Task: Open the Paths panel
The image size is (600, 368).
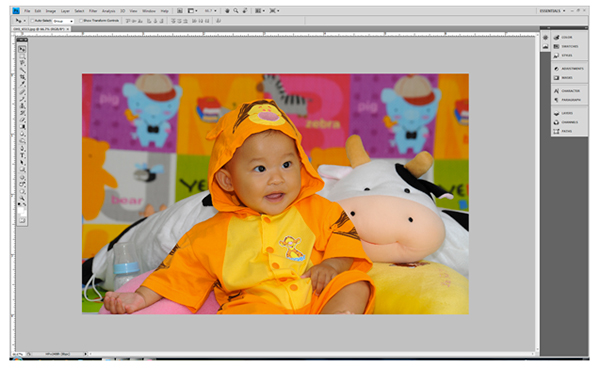Action: (569, 131)
